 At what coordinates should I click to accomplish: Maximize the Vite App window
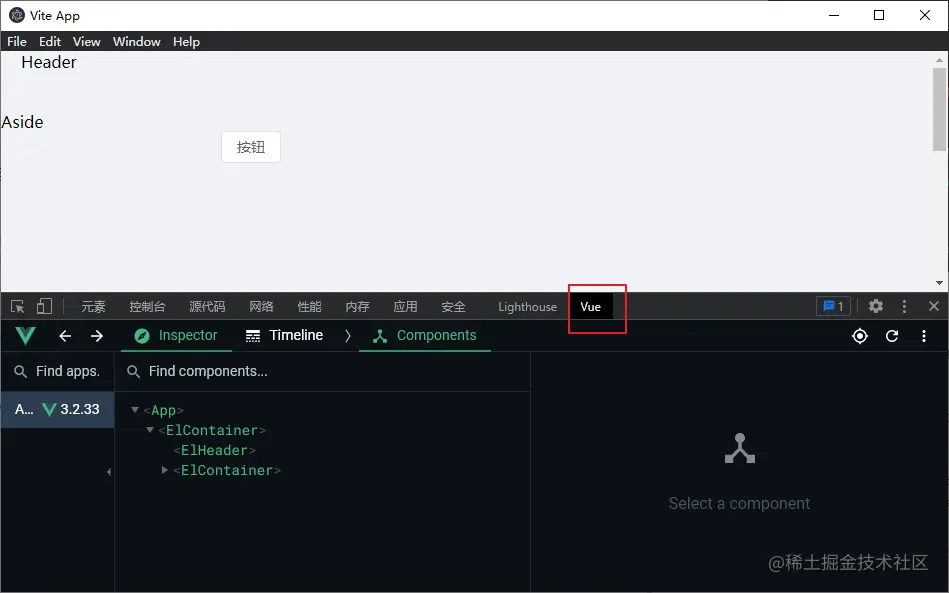click(879, 15)
